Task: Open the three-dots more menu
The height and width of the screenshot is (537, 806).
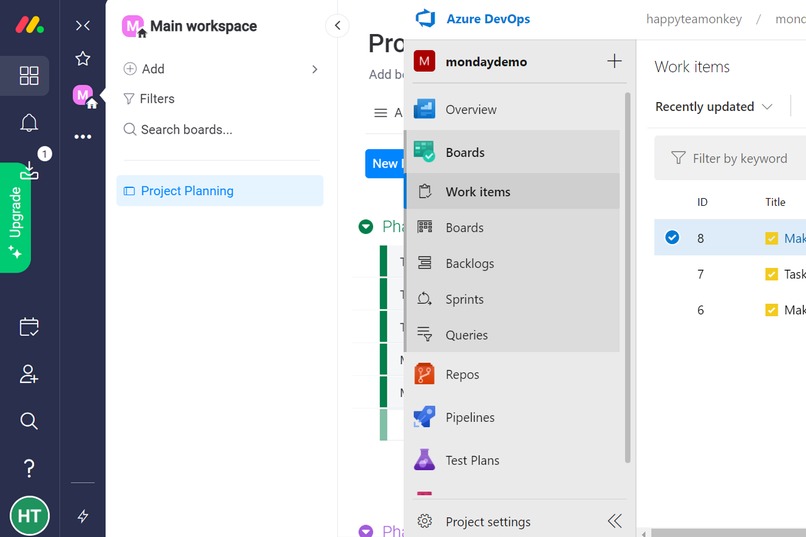Action: 83,137
